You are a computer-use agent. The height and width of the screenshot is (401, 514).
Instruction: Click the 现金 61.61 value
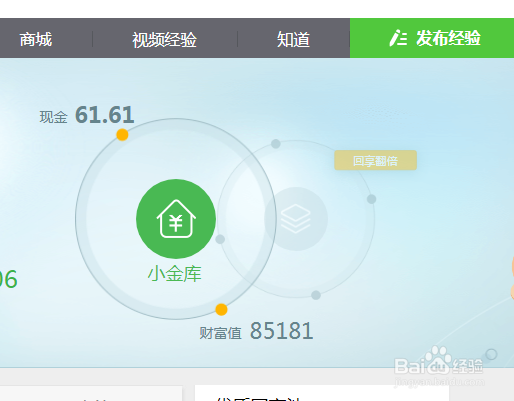[105, 115]
